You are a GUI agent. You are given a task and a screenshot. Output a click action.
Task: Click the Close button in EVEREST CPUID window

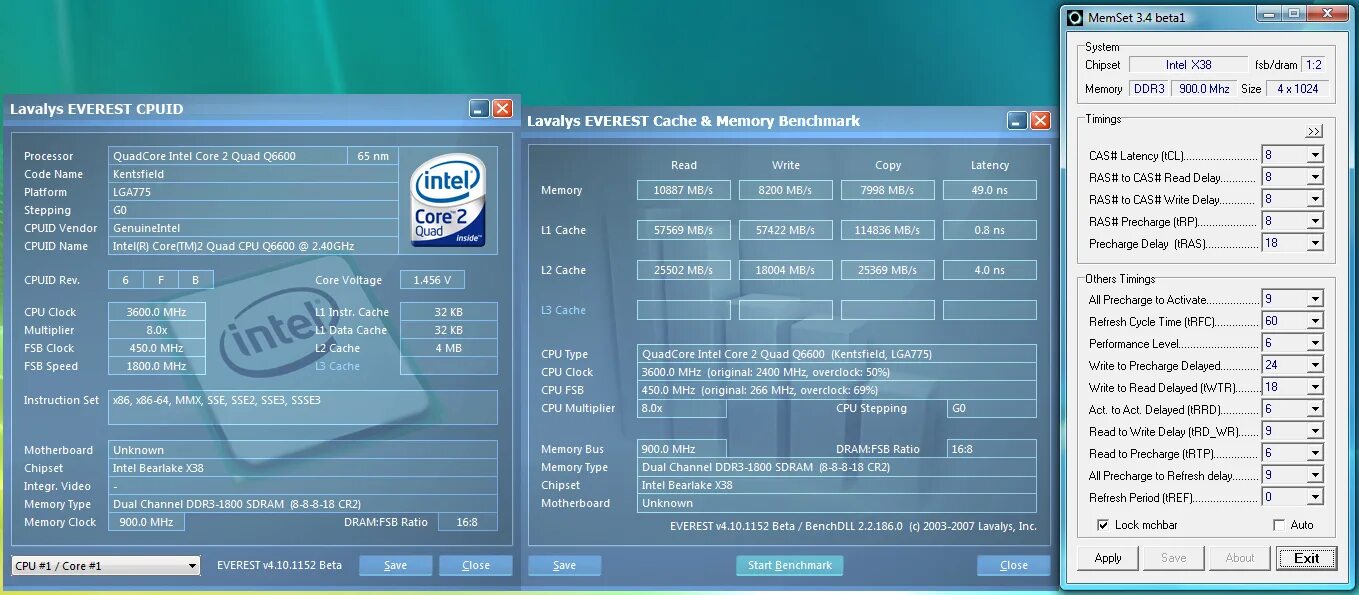point(476,566)
